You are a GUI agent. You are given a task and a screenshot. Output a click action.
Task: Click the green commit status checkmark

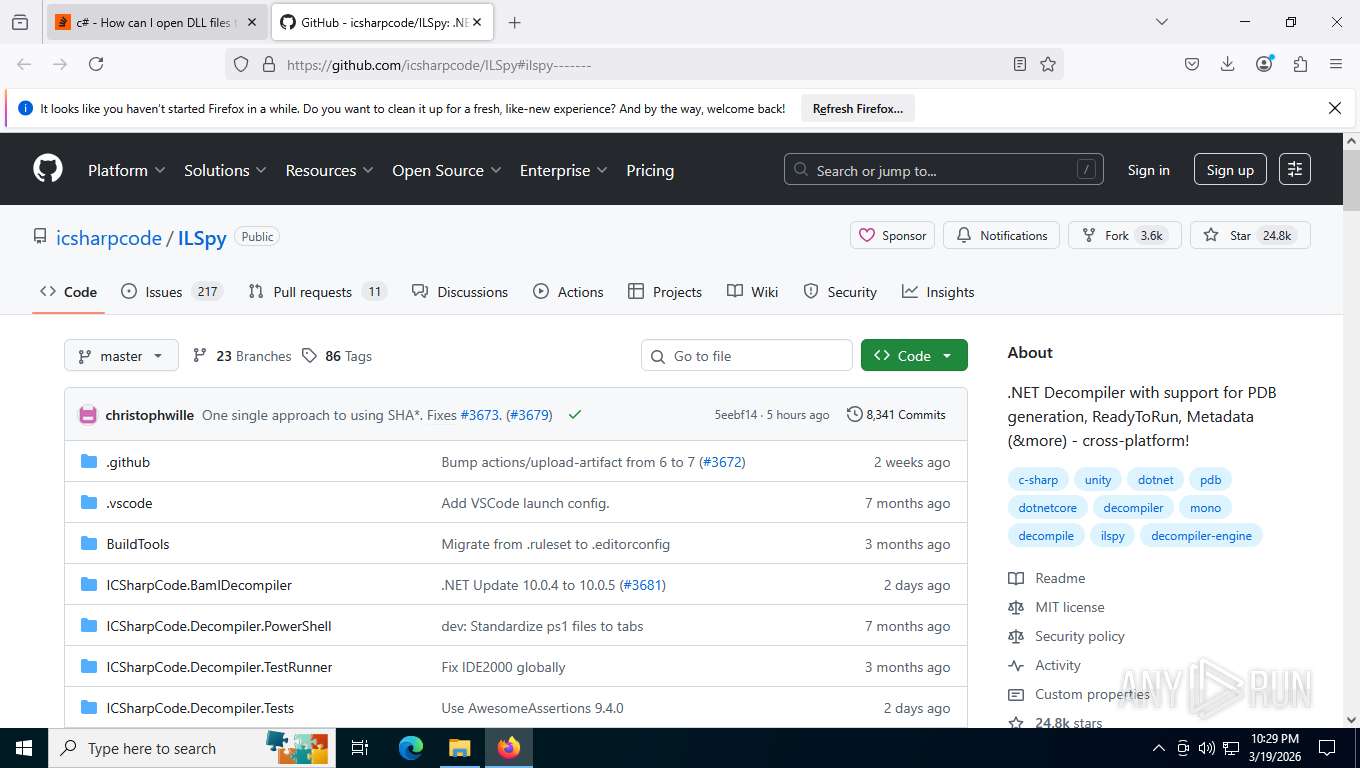[575, 415]
